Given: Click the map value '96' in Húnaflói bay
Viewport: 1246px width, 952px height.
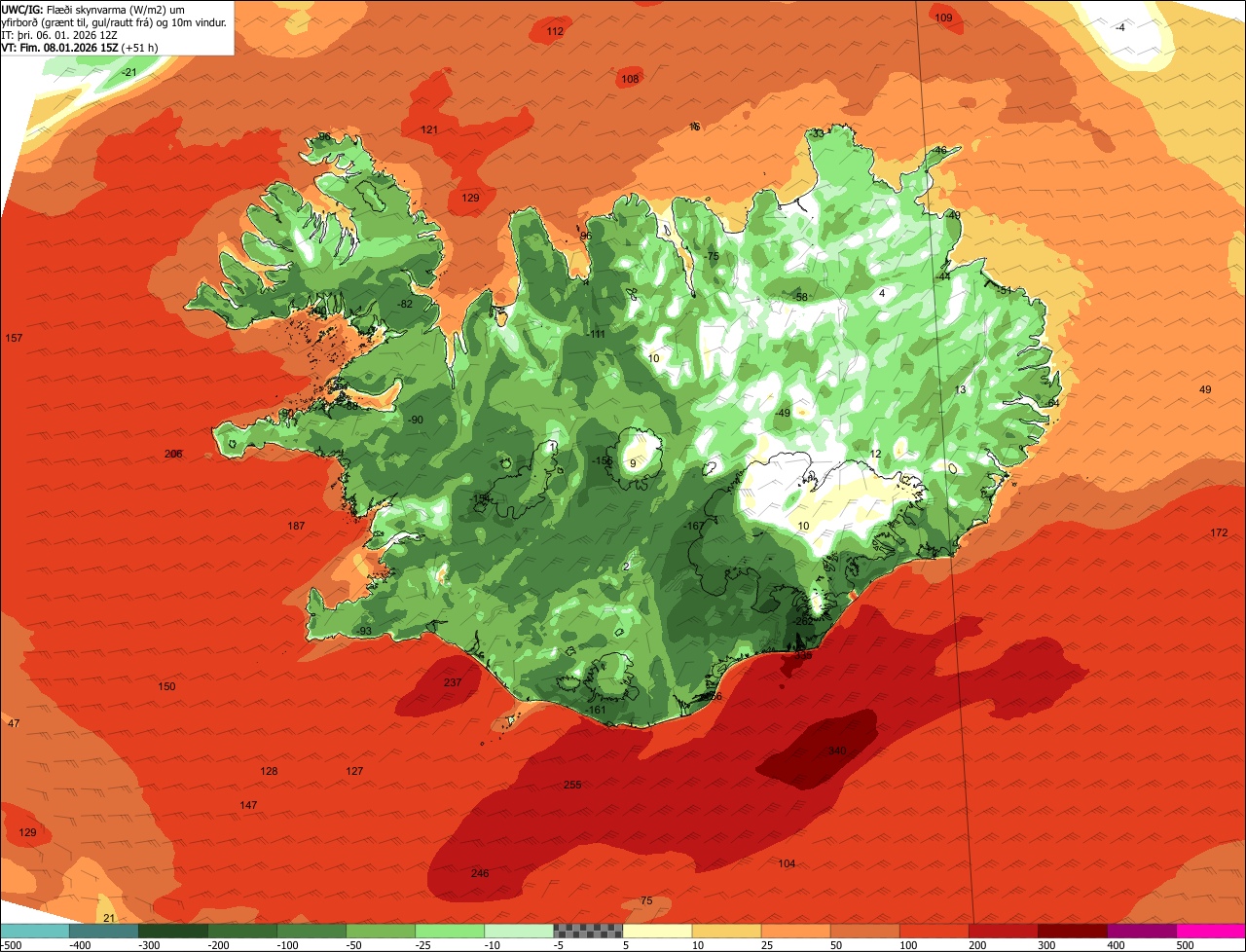Looking at the screenshot, I should coord(586,236).
